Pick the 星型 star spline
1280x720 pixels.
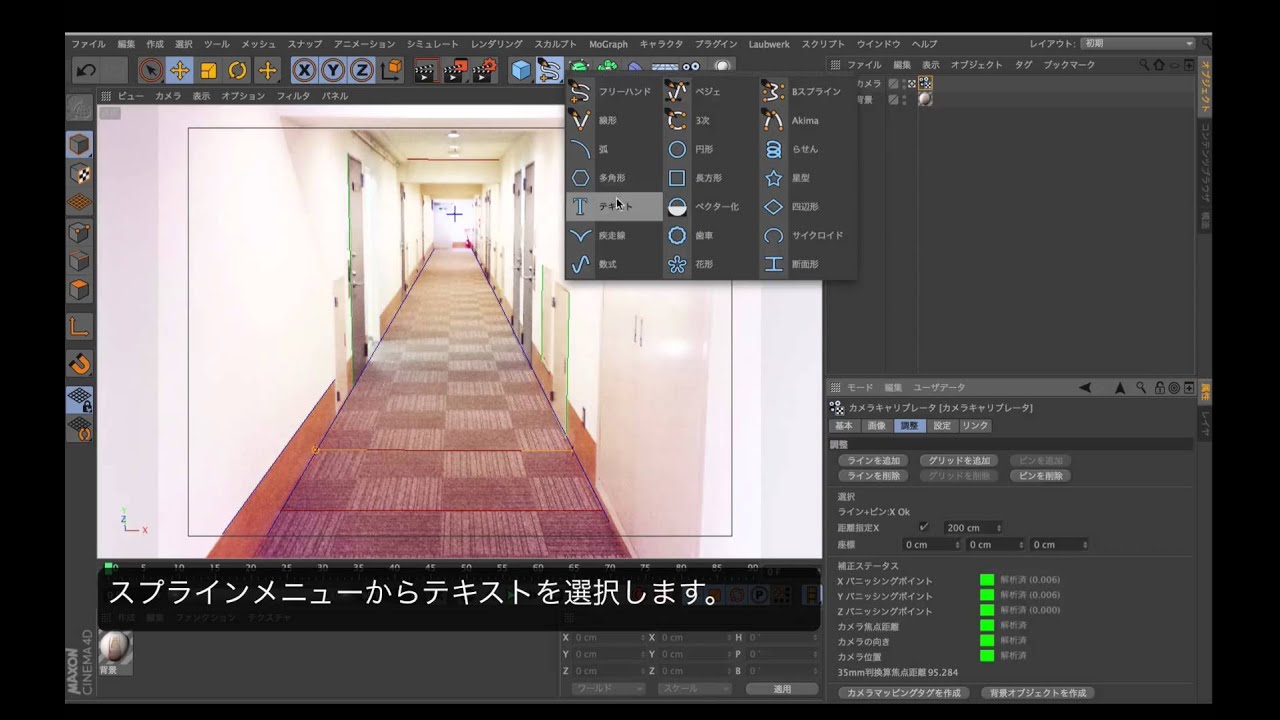coord(808,178)
